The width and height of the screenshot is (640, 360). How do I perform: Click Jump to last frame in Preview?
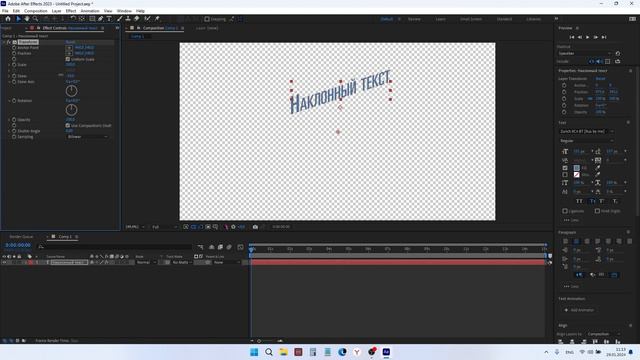pos(604,37)
